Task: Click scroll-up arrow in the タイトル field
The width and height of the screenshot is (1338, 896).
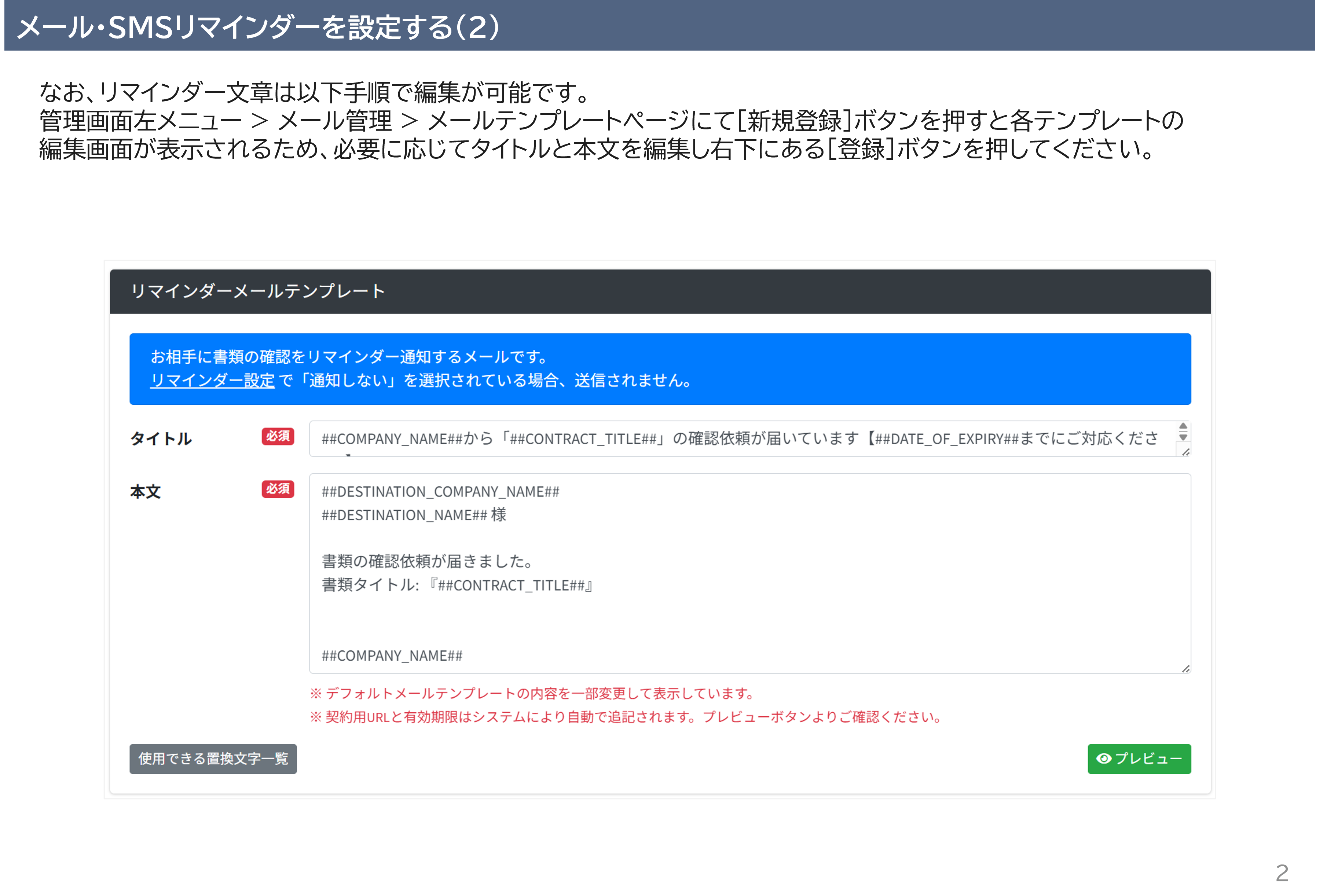Action: [x=1183, y=426]
